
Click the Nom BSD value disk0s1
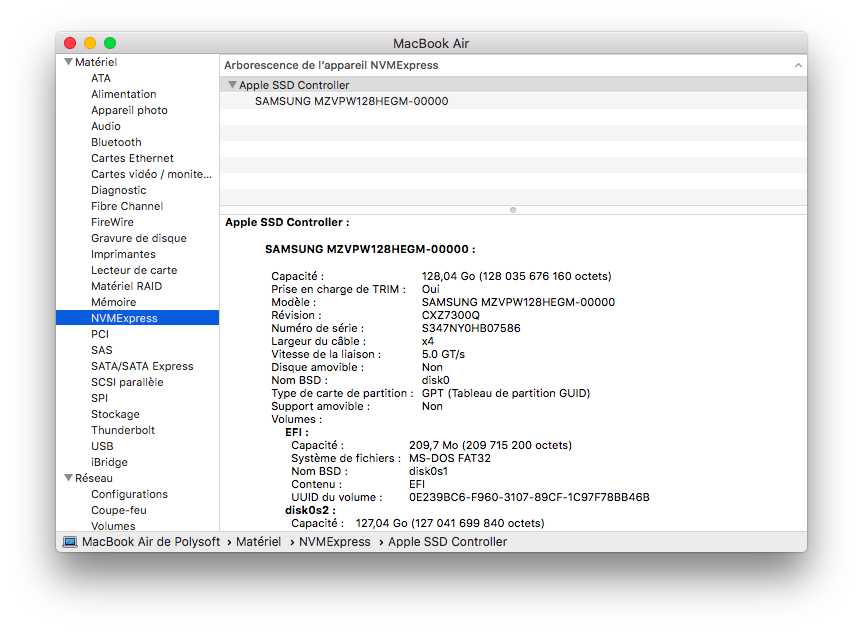[428, 471]
